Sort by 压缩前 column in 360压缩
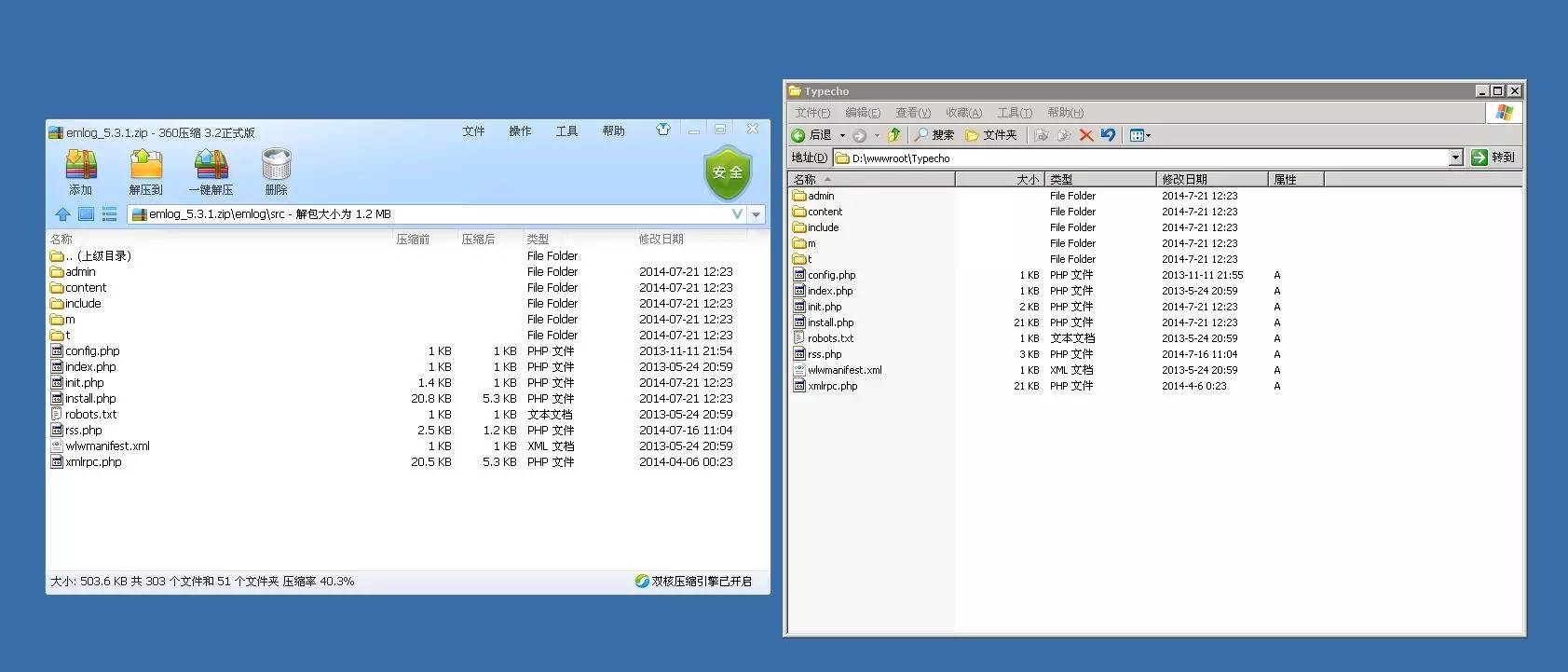This screenshot has width=1568, height=672. click(x=413, y=240)
